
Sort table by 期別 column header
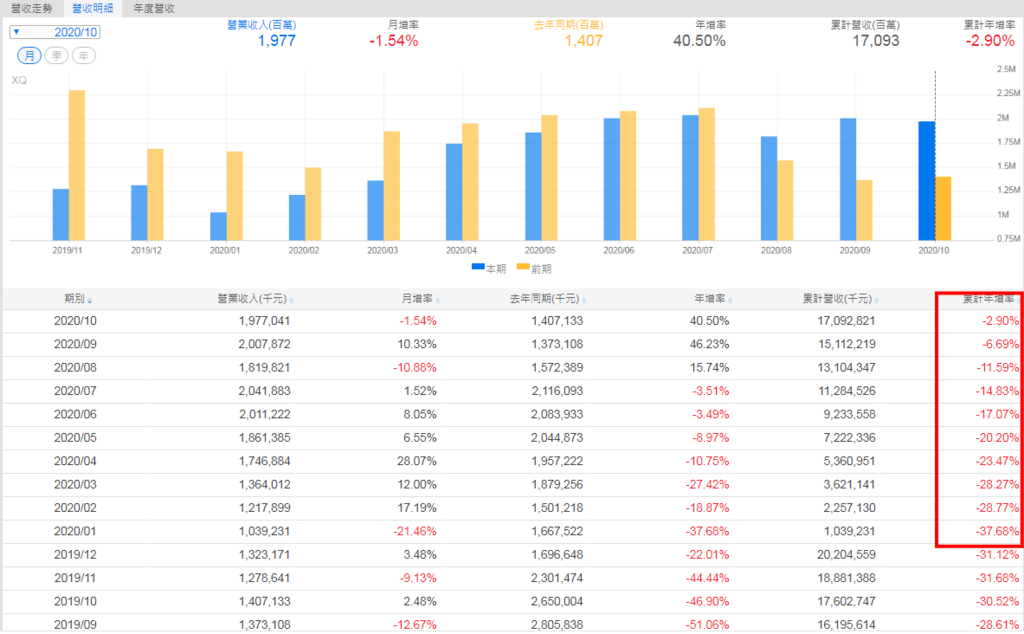click(x=78, y=298)
